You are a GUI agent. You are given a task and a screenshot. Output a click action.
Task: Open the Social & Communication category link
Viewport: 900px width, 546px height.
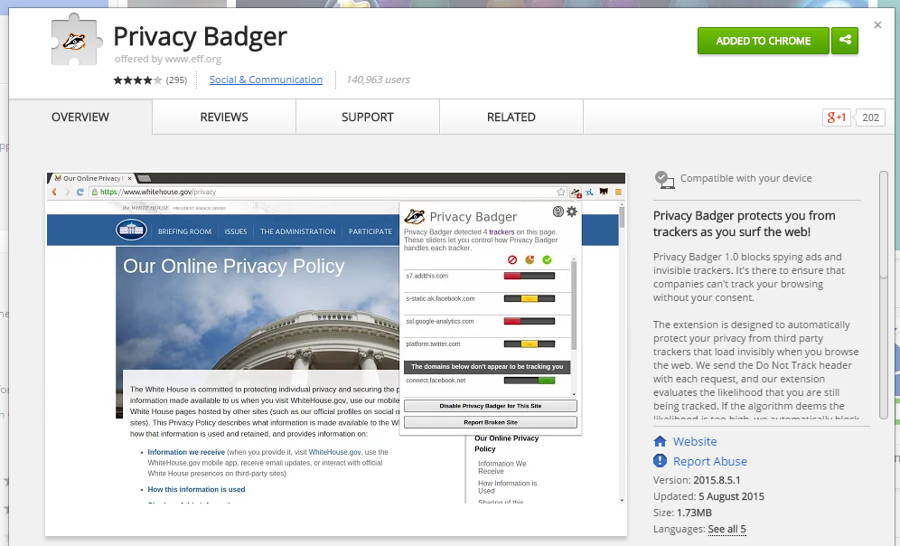(266, 80)
